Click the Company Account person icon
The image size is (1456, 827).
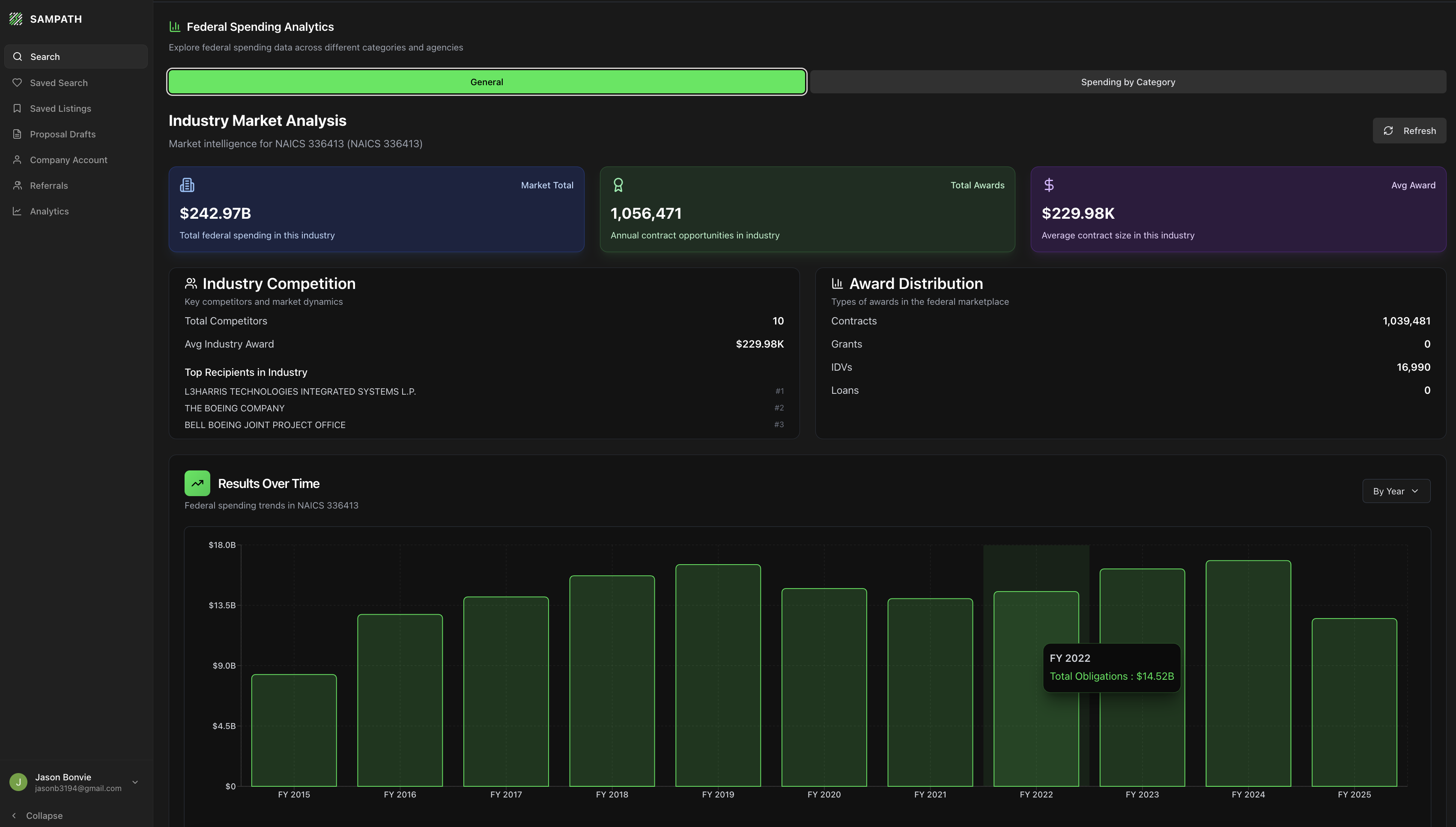17,160
